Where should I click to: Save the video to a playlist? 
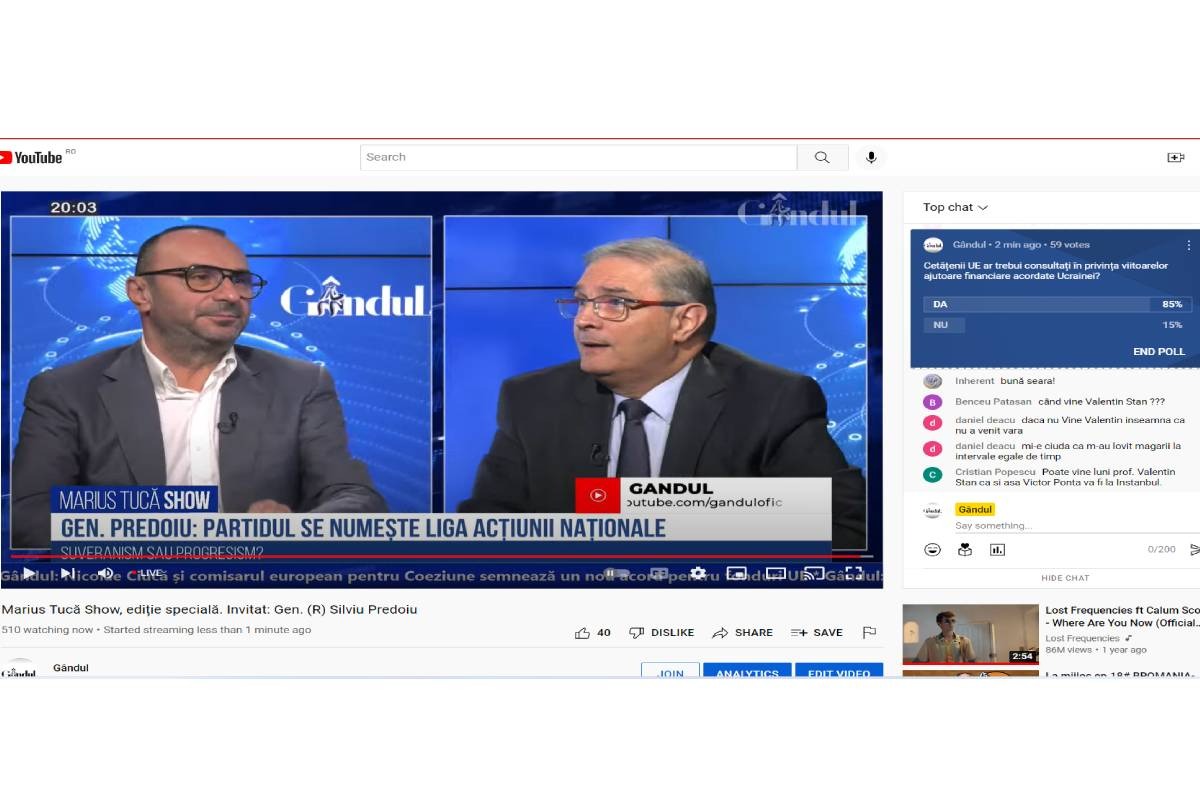pyautogui.click(x=817, y=633)
